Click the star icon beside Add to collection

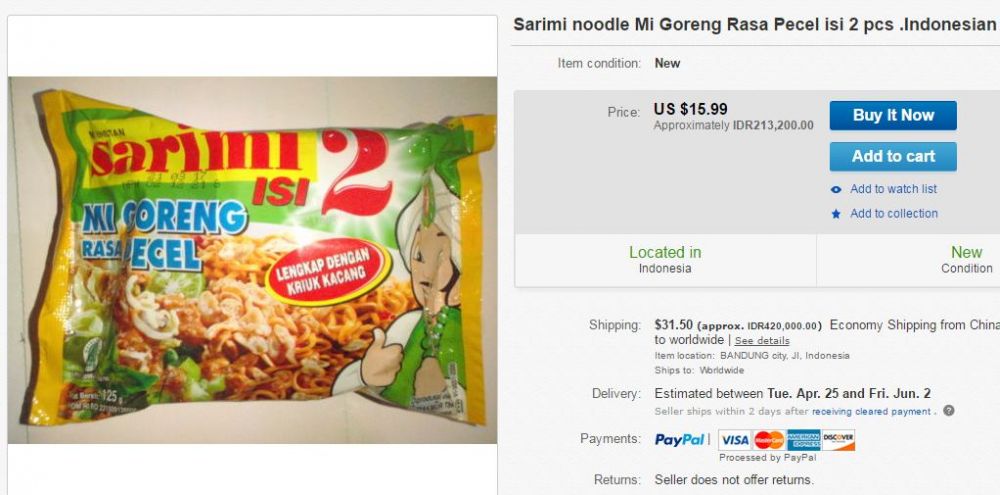tap(836, 214)
